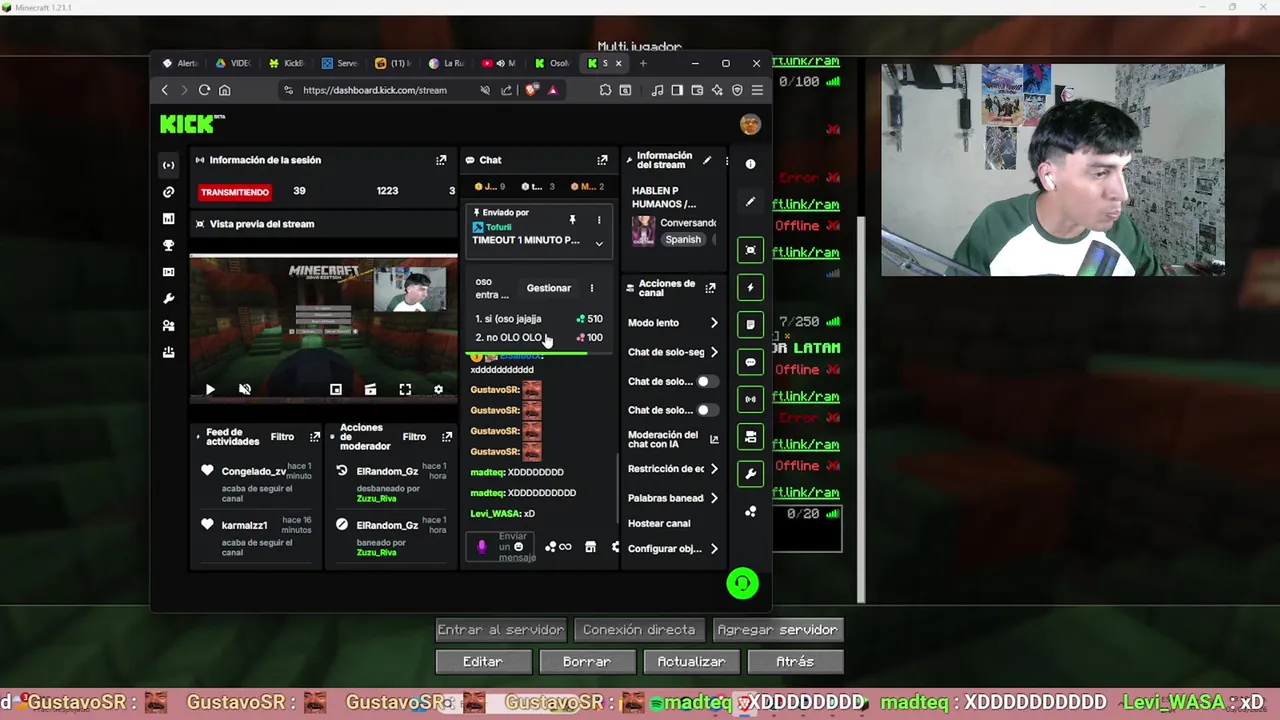Switch to the Osolv browser tab
The image size is (1280, 720).
pyautogui.click(x=553, y=63)
